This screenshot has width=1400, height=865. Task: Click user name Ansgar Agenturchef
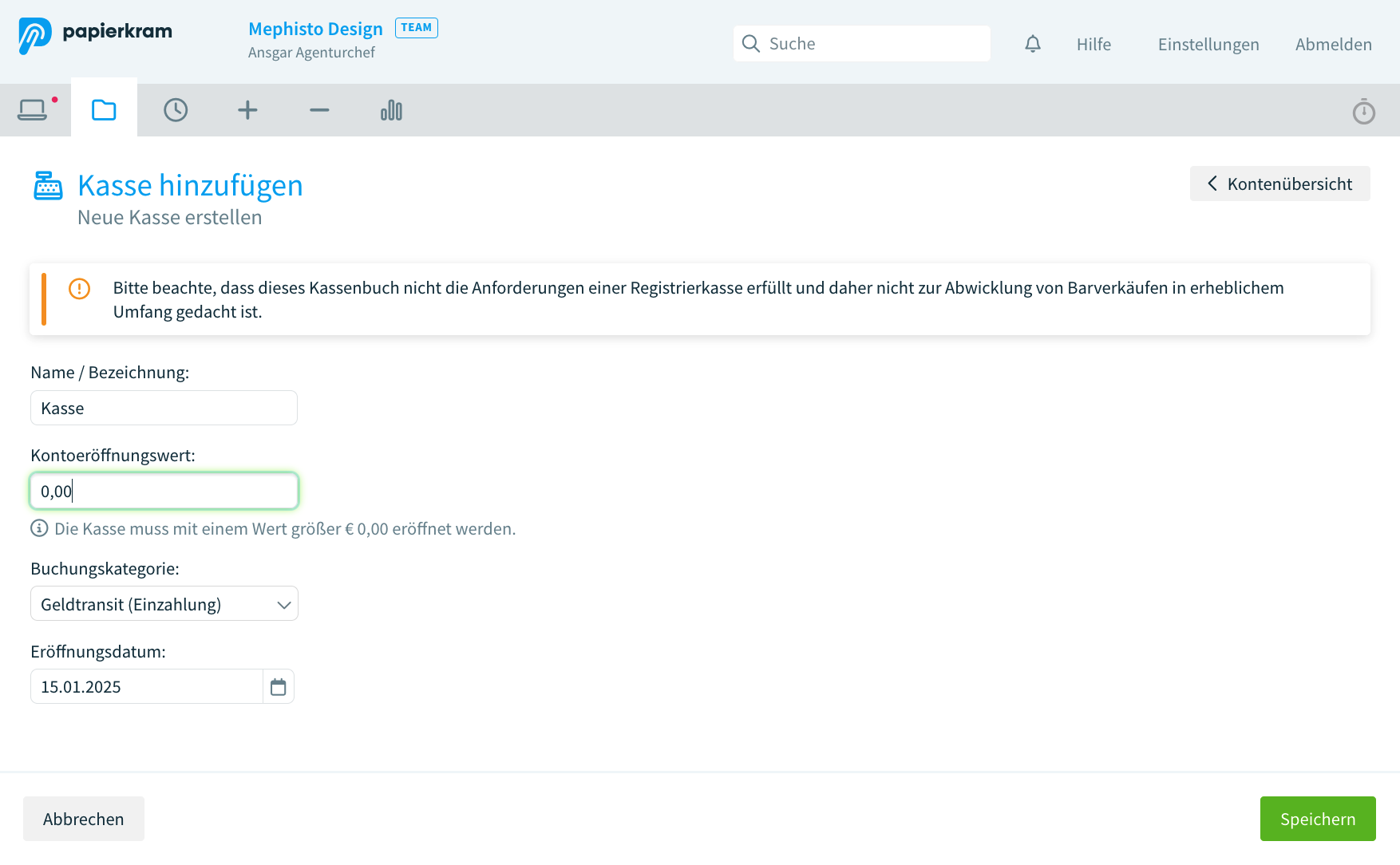pyautogui.click(x=311, y=53)
